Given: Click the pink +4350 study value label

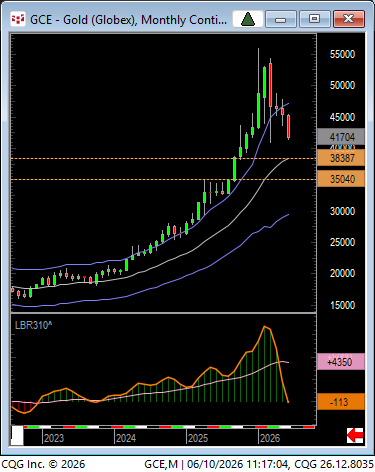Looking at the screenshot, I should pyautogui.click(x=341, y=362).
